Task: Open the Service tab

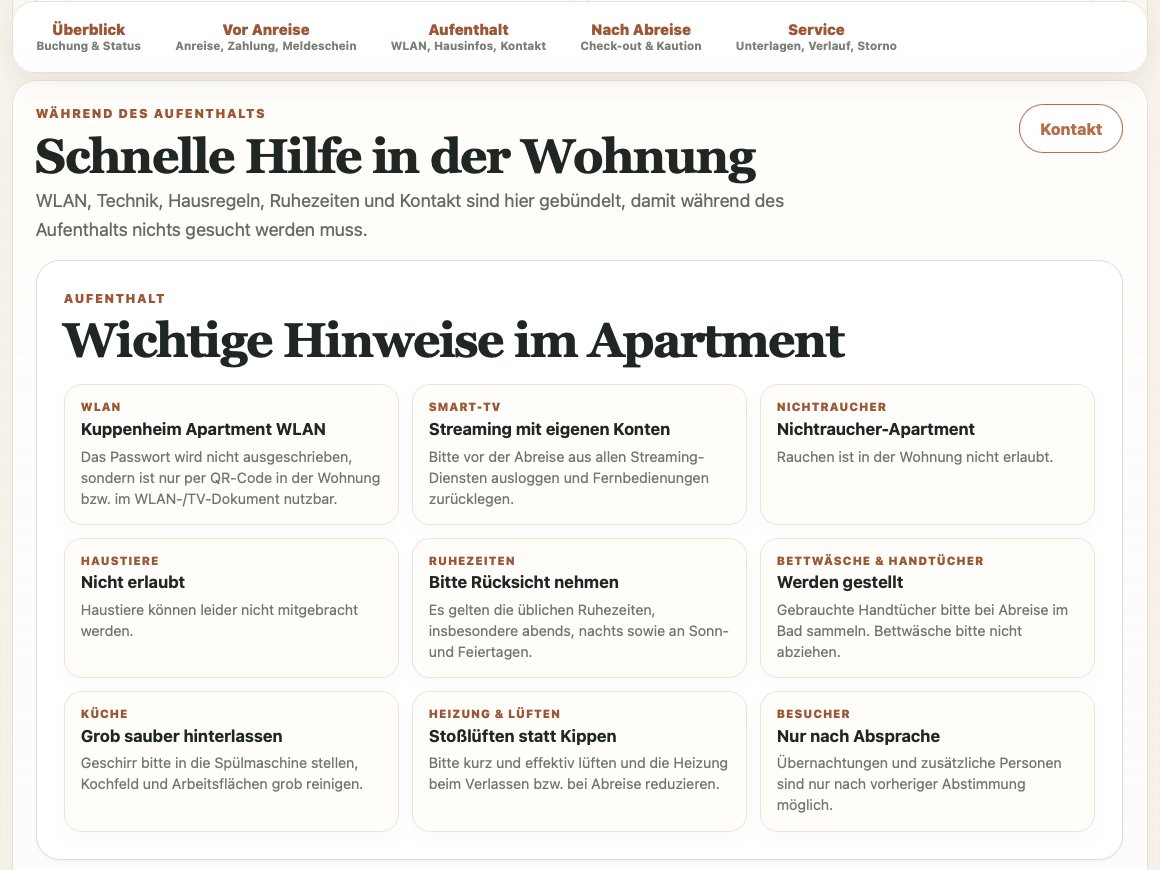Action: coord(816,37)
